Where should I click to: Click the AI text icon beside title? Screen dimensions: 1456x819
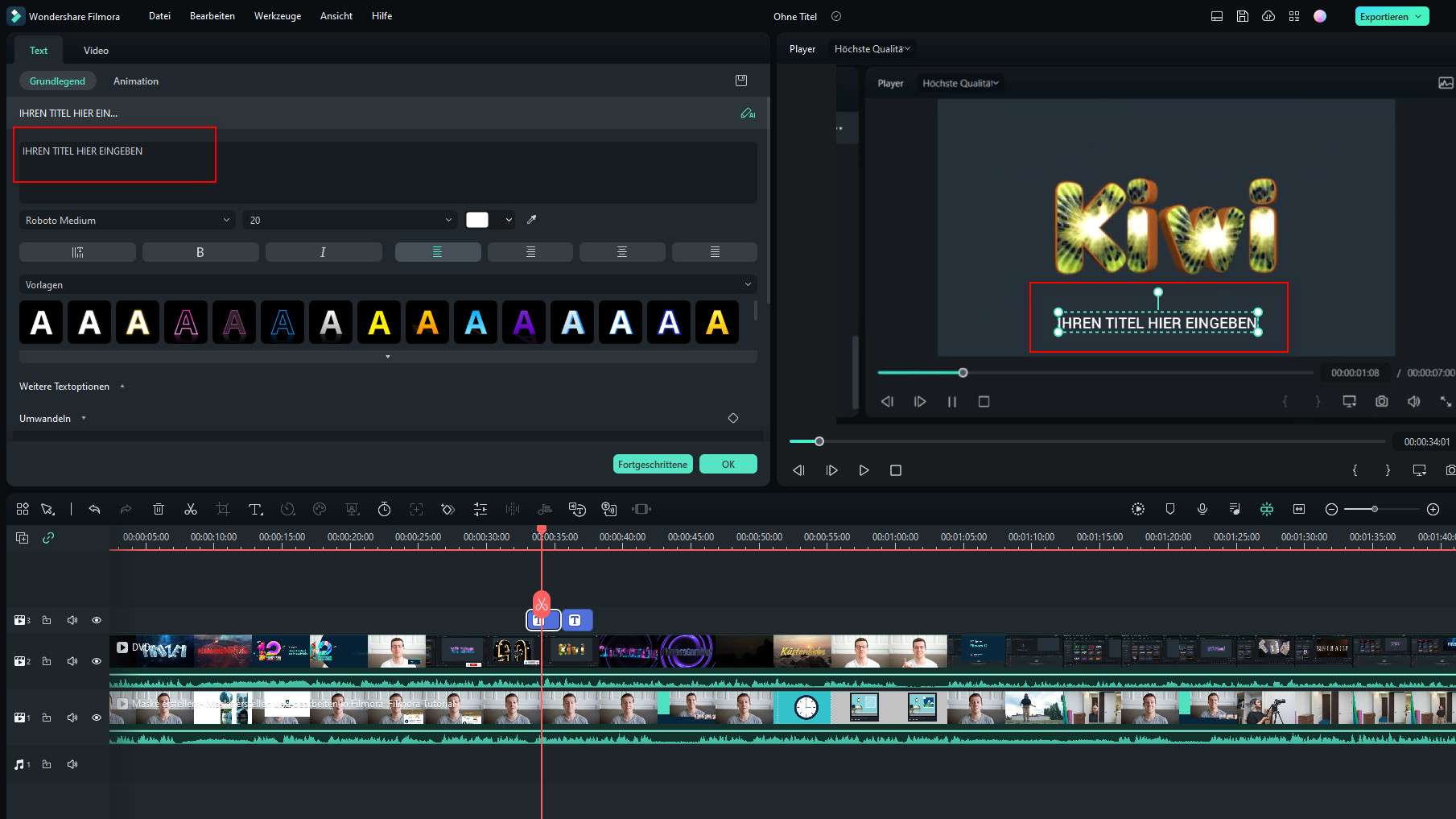(x=748, y=114)
